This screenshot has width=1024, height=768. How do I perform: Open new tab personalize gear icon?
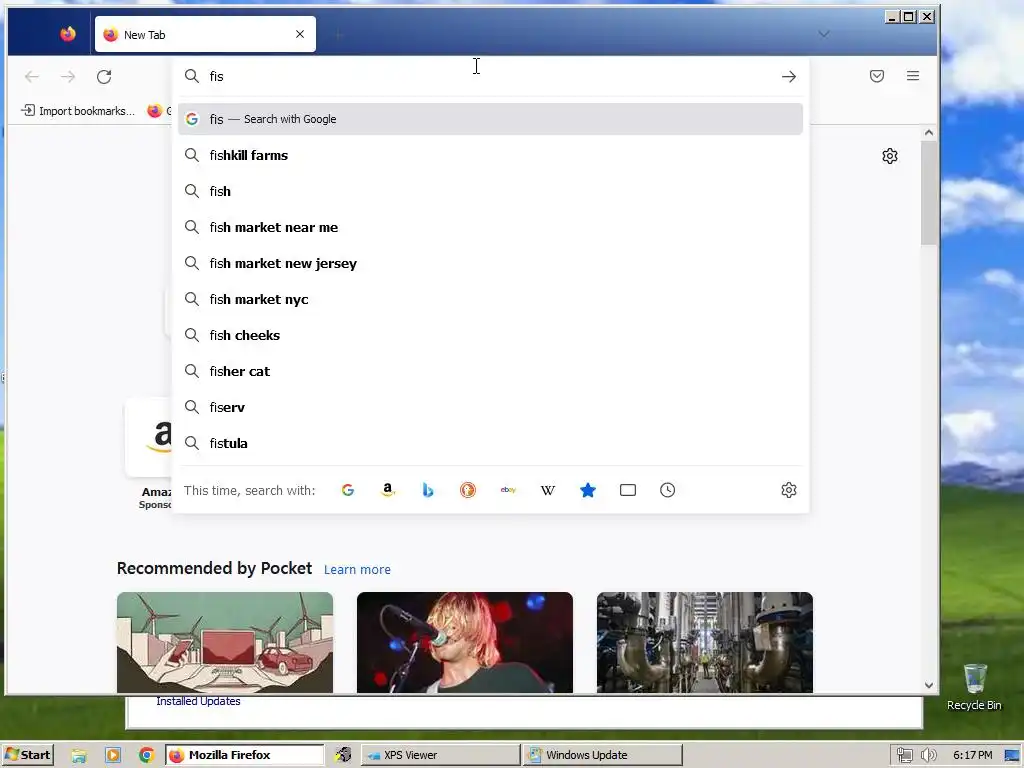point(889,155)
